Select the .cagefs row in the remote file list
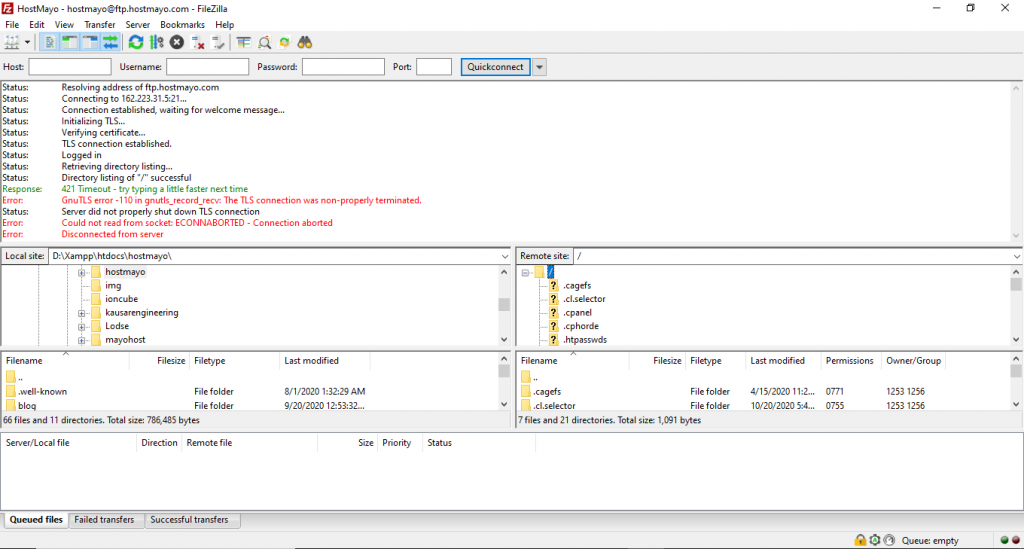 click(x=764, y=392)
